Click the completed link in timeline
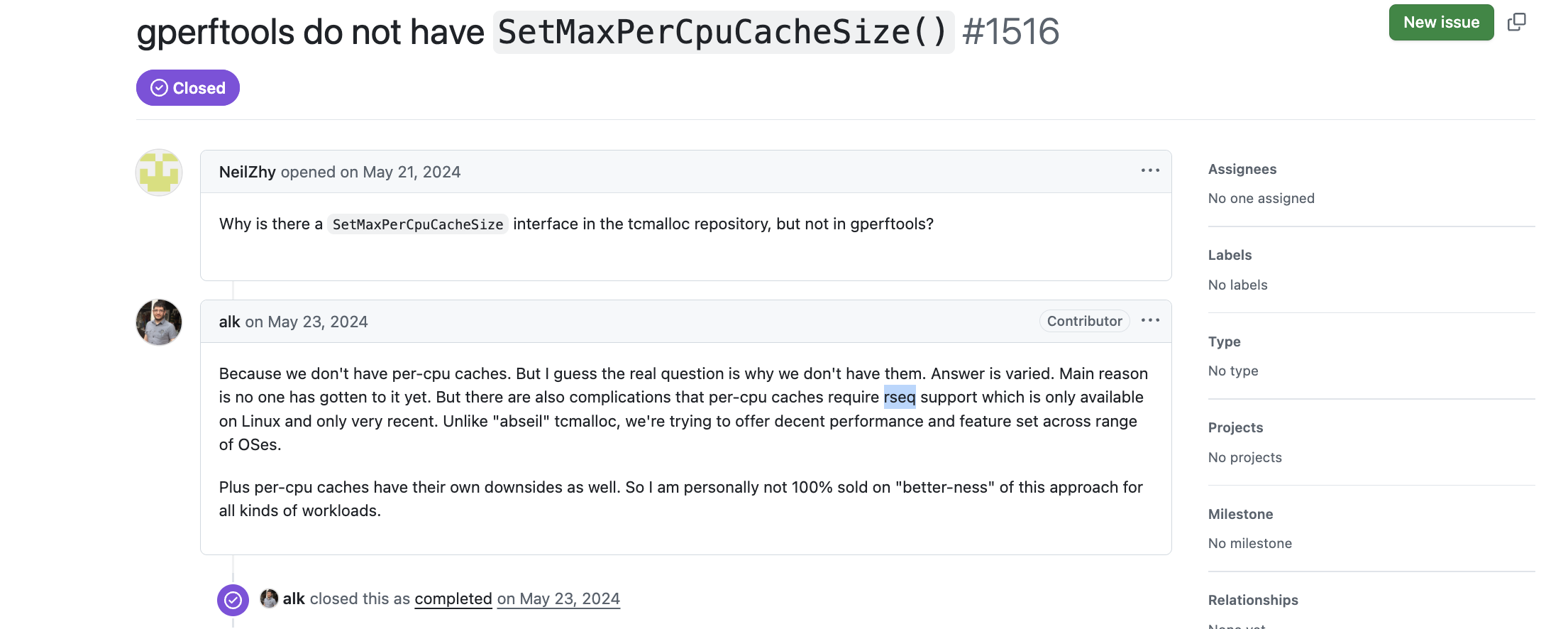This screenshot has height=629, width=1568. click(453, 598)
